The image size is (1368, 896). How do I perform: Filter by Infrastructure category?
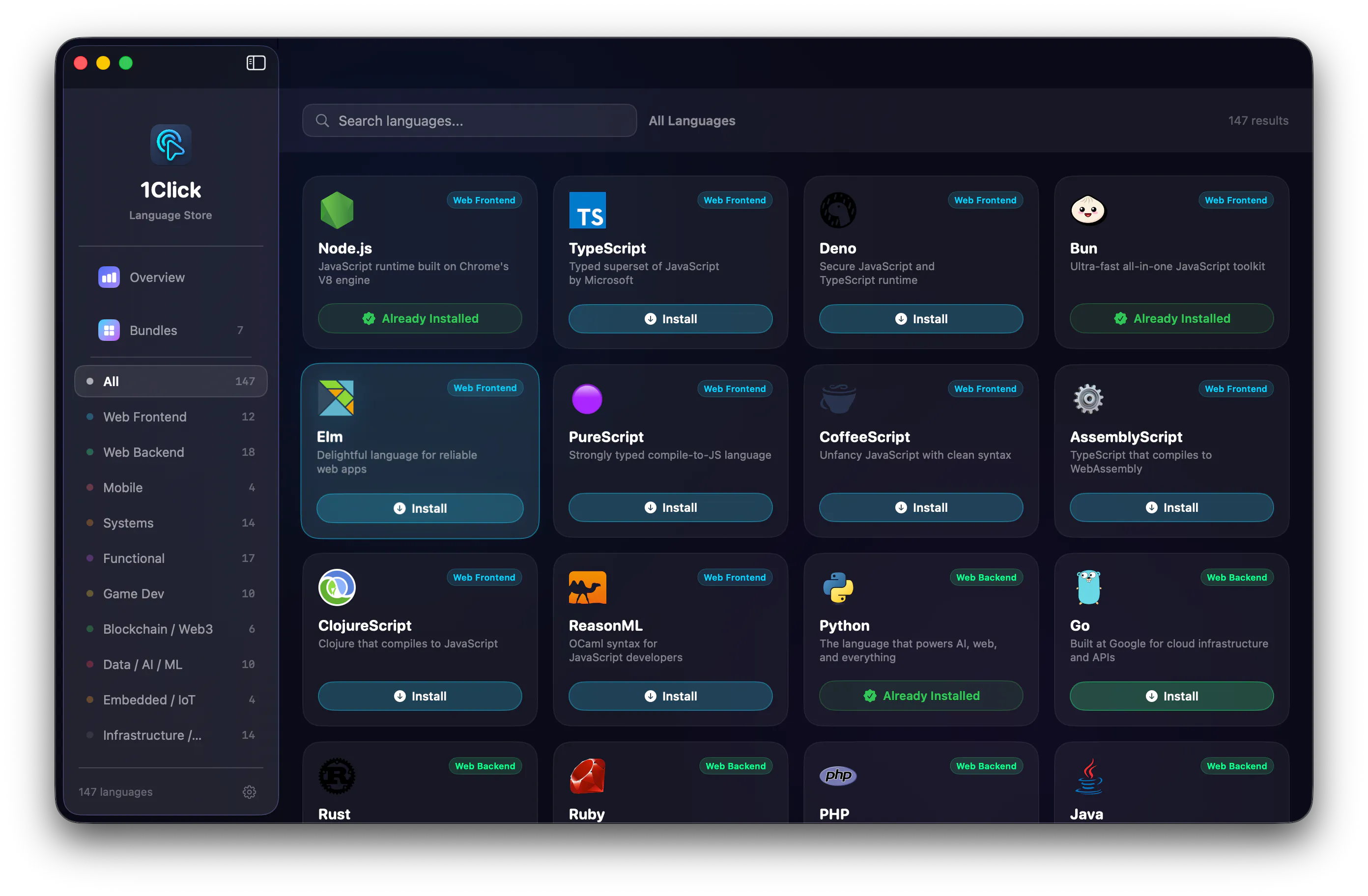pos(171,734)
